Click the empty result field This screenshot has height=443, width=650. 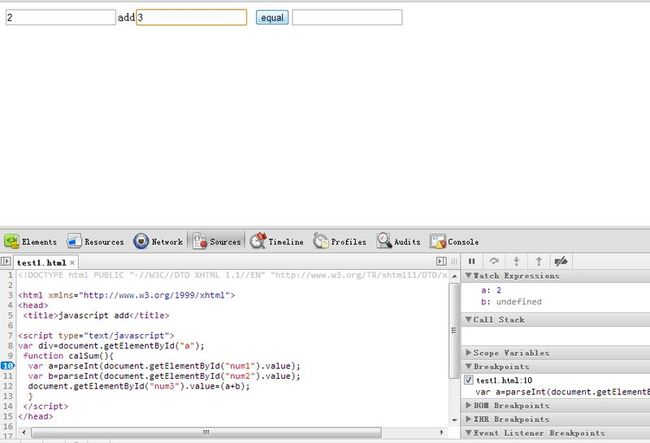tap(347, 17)
